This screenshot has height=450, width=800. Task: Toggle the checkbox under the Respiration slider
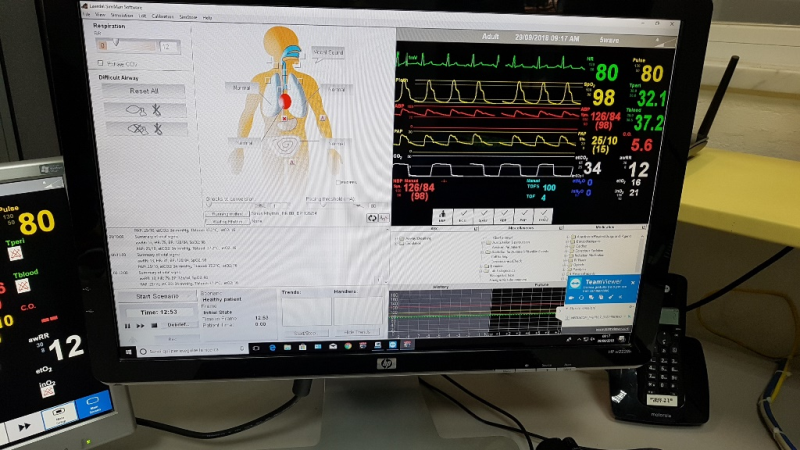[99, 64]
